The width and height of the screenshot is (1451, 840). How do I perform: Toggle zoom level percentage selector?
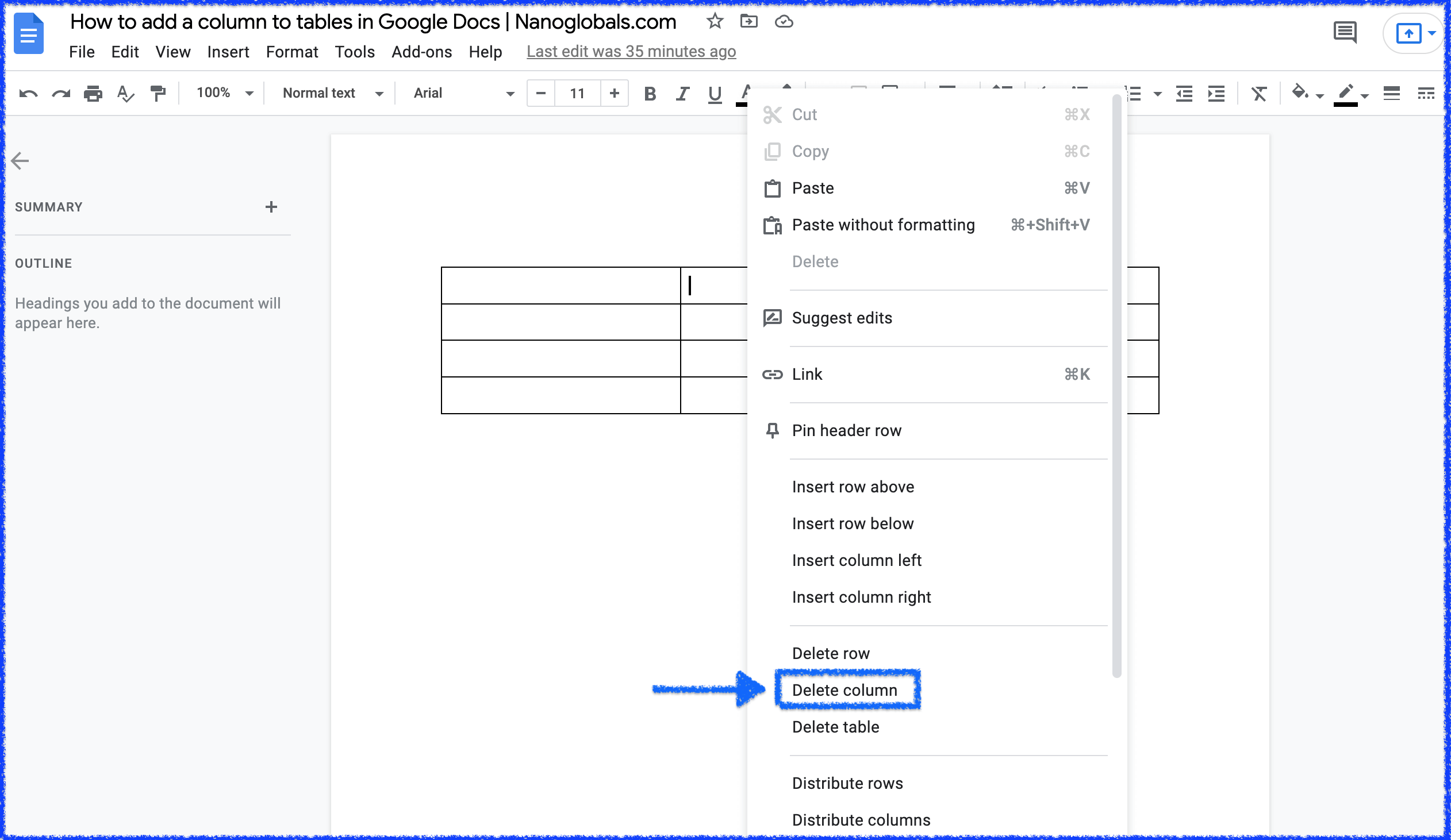221,93
